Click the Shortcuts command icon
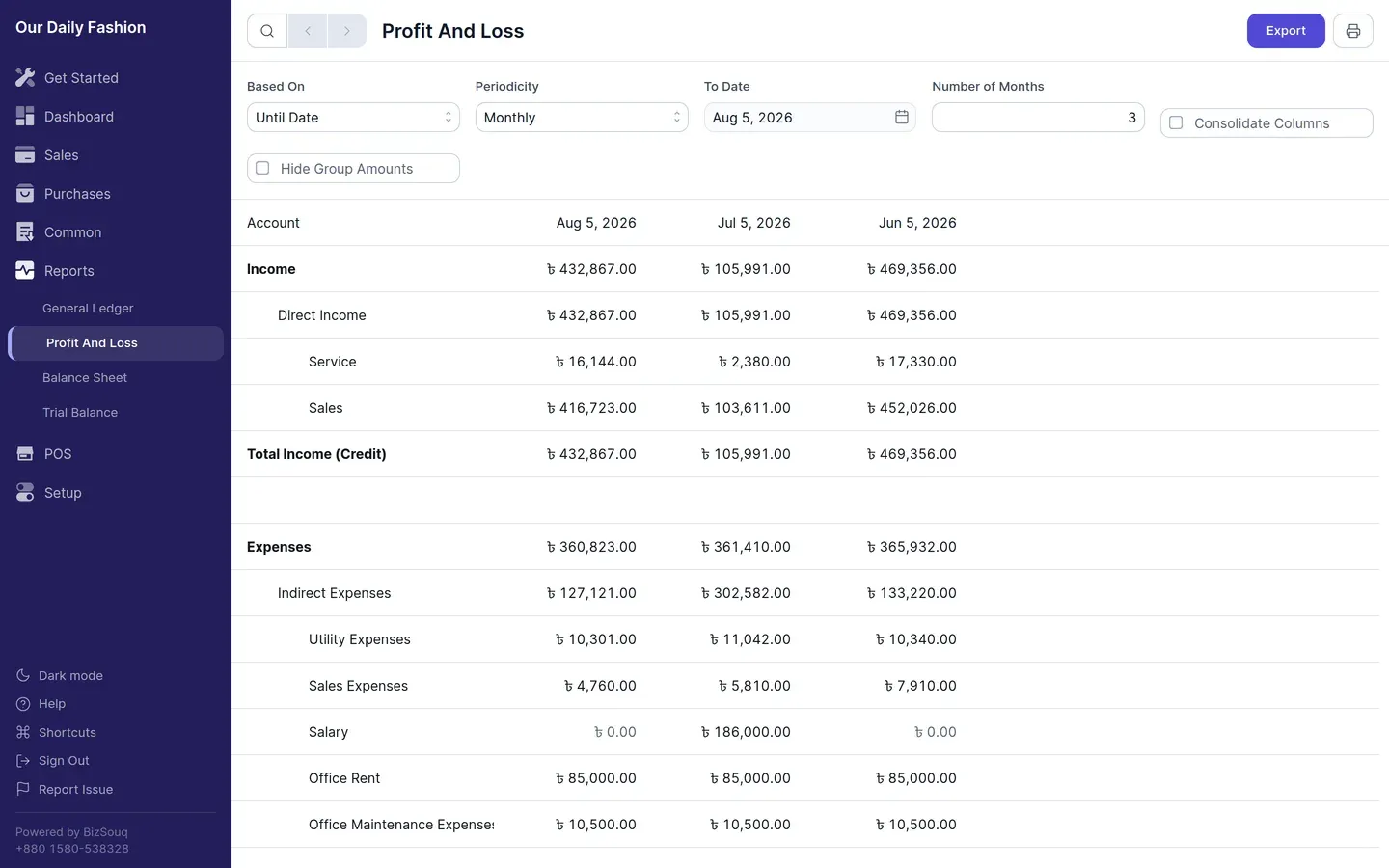Viewport: 1389px width, 868px height. 23,732
